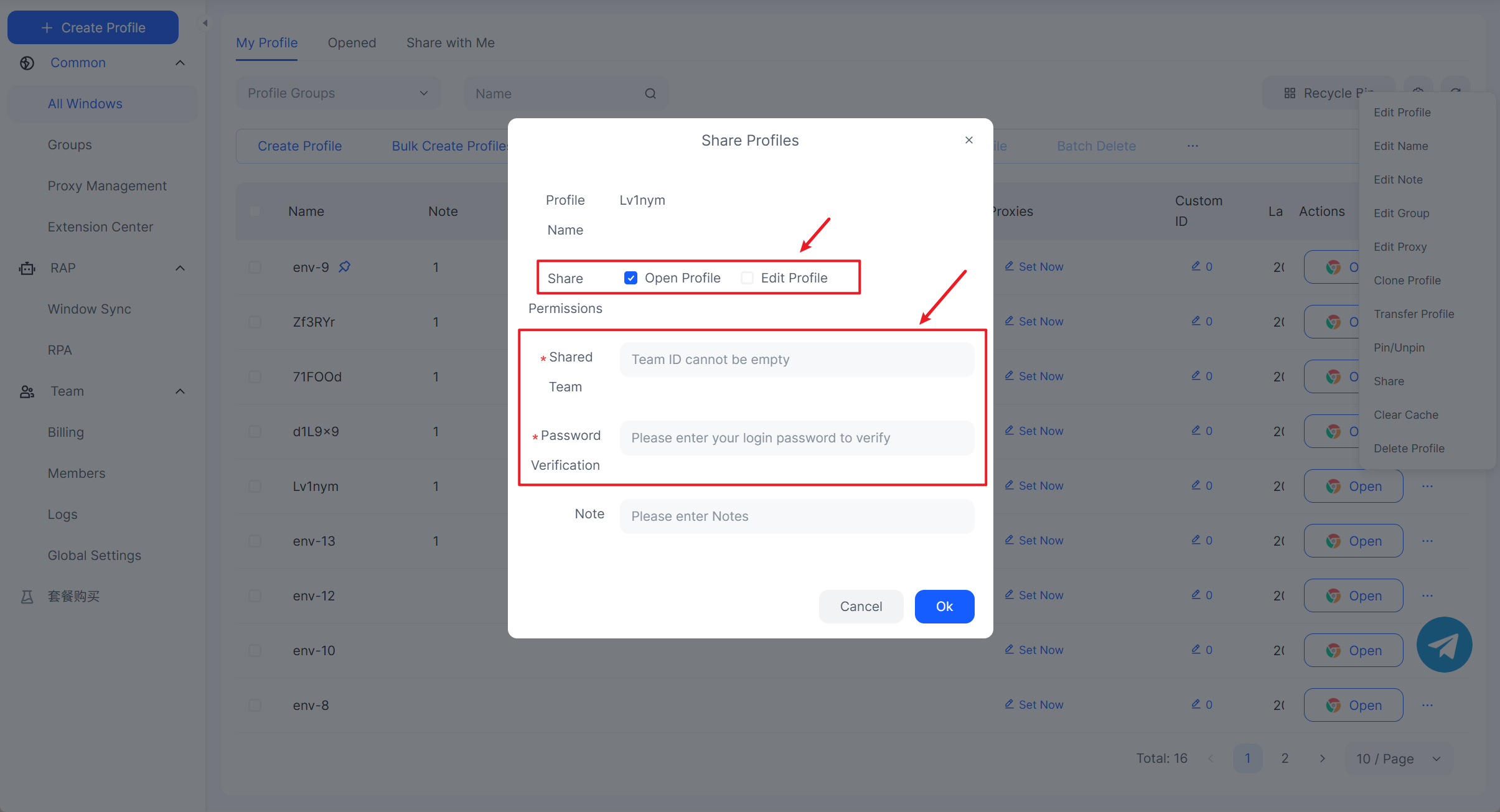Close the Share Profiles dialog

point(968,140)
